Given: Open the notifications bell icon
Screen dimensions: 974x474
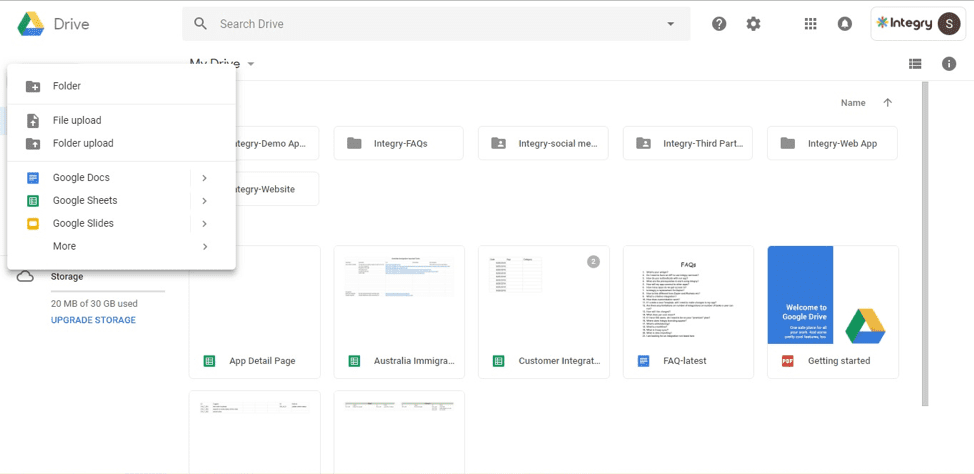Looking at the screenshot, I should point(844,24).
